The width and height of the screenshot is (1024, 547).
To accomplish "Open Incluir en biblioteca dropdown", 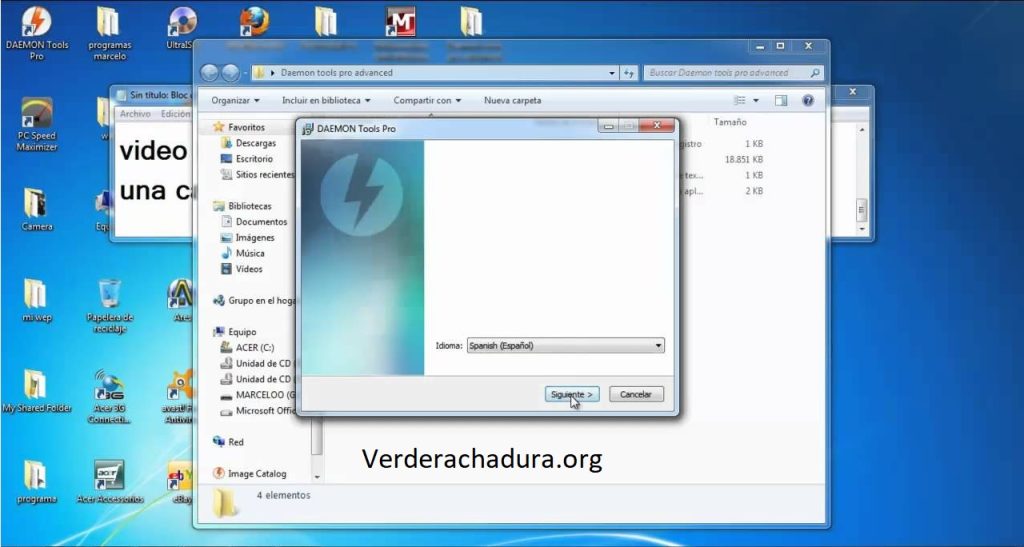I will pos(326,101).
